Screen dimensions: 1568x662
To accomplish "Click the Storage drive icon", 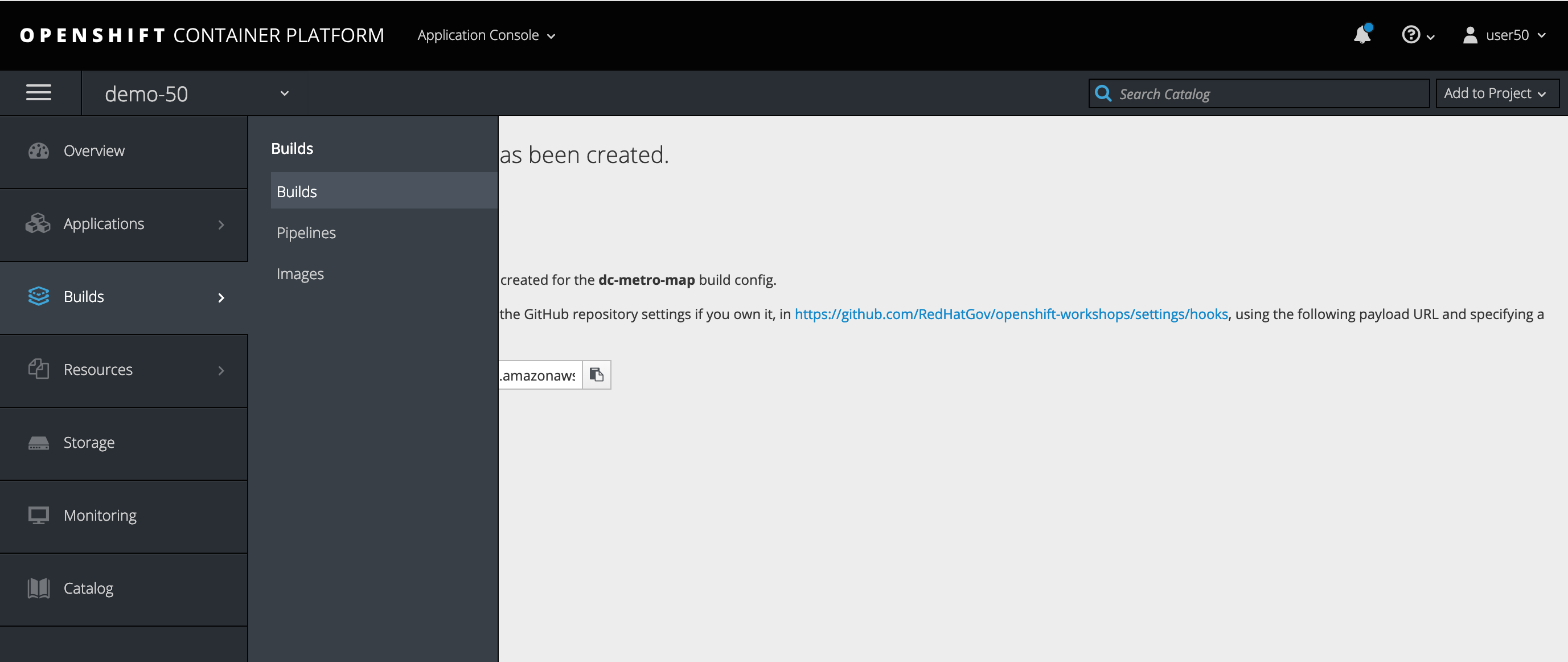I will pos(38,443).
